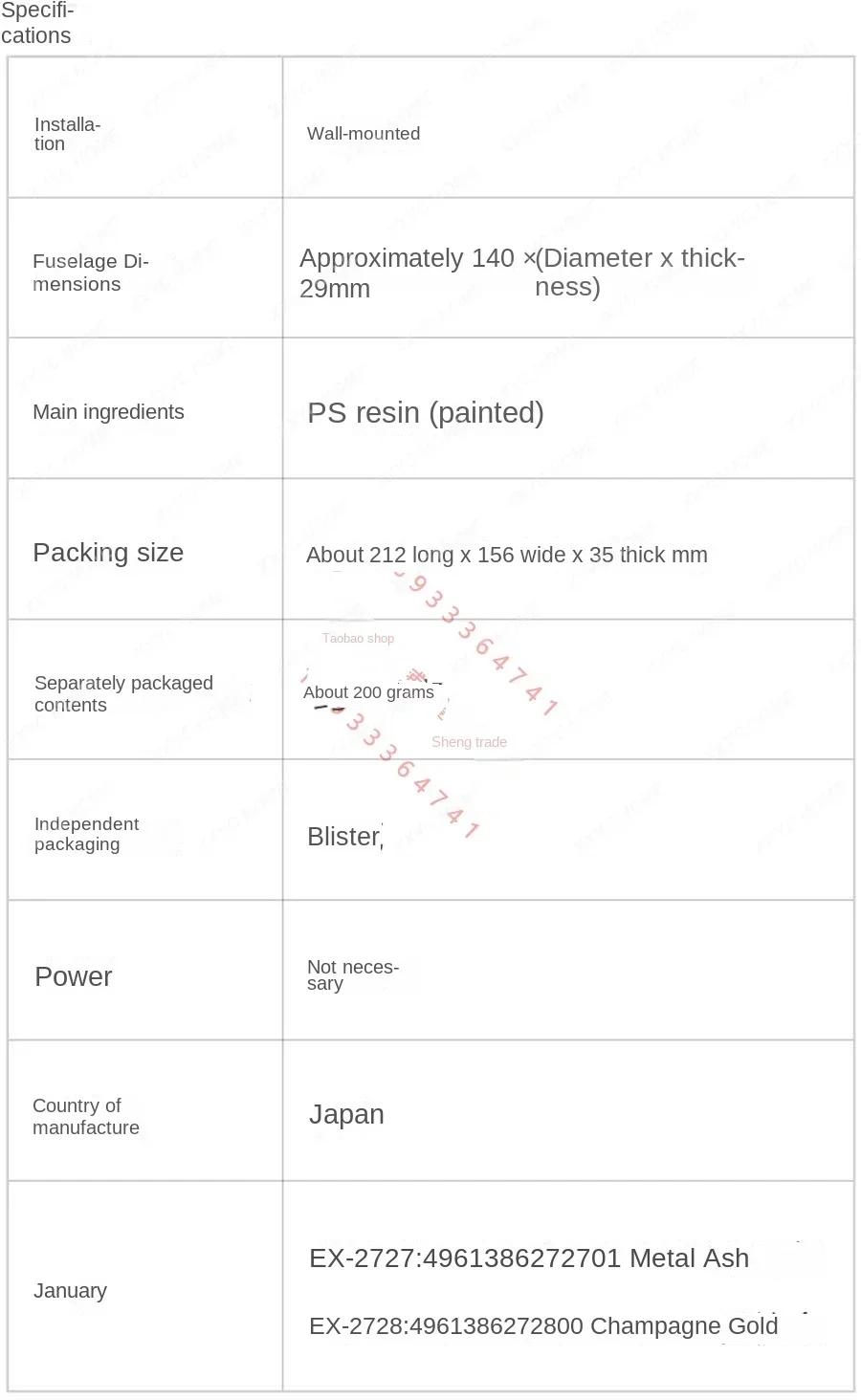
Task: Select the Separately packaged contents label
Action: click(123, 693)
